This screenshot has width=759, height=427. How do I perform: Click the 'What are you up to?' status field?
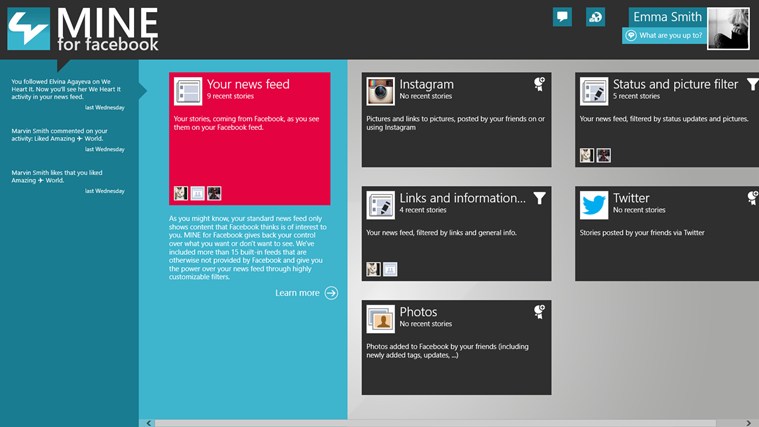pyautogui.click(x=665, y=35)
